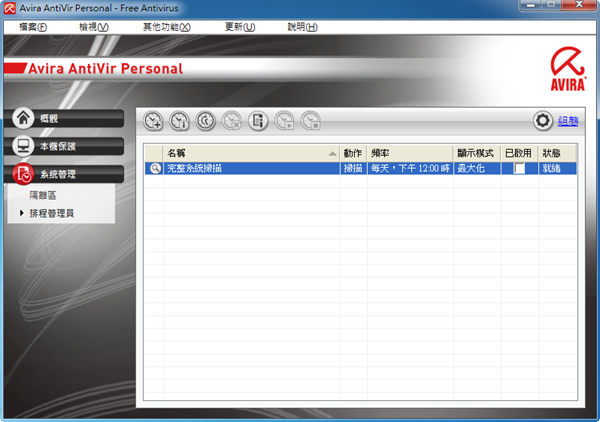Click the gear configuration icon

tap(543, 121)
